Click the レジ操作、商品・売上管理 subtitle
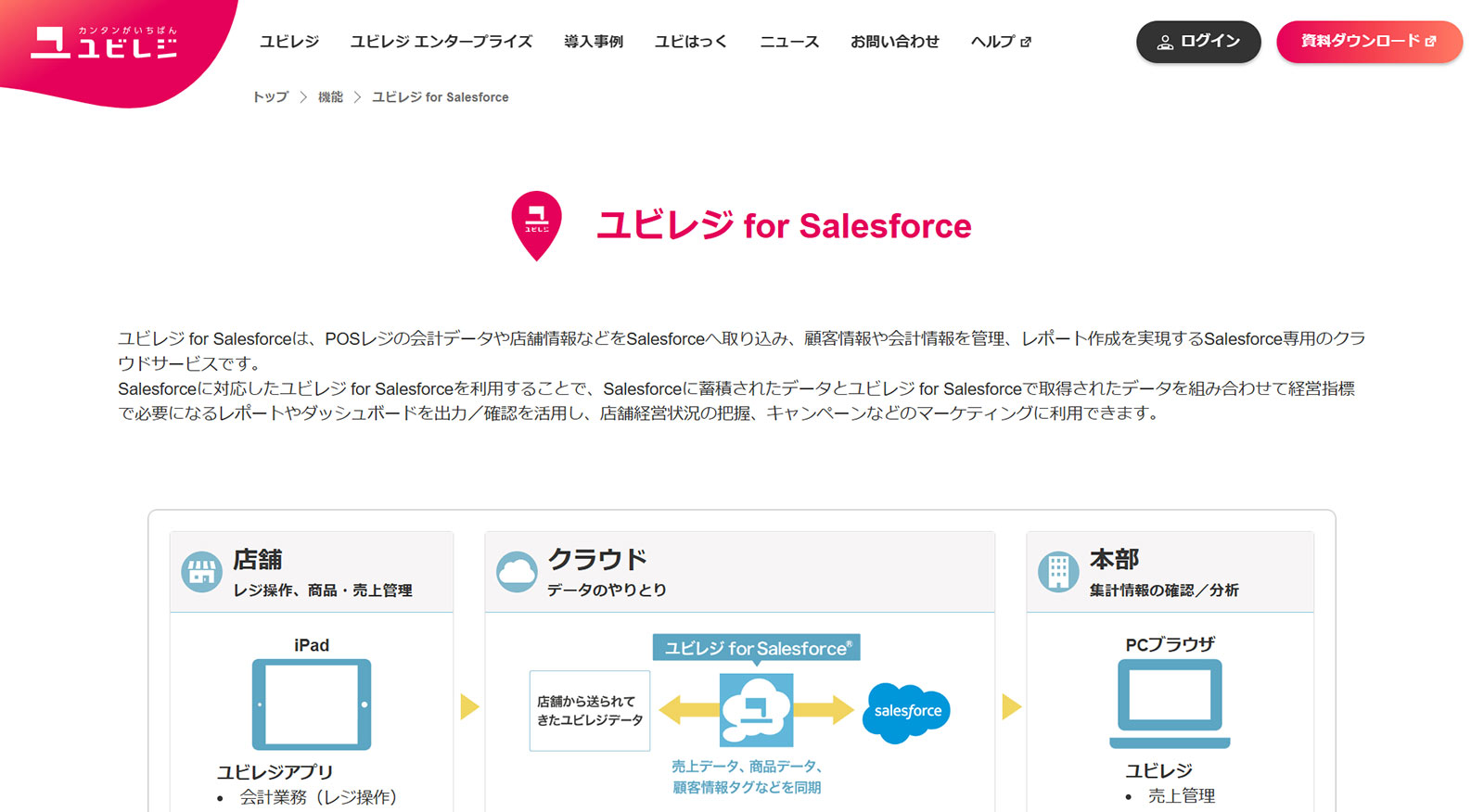Viewport: 1484px width, 812px height. [323, 590]
